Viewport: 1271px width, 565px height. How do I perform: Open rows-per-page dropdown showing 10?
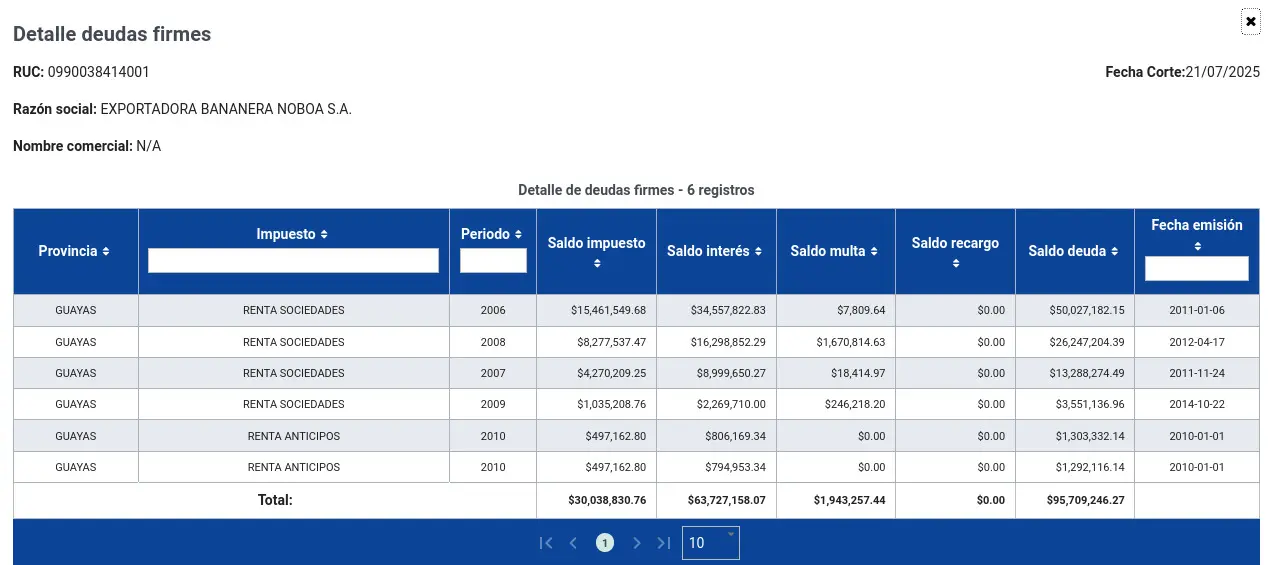click(711, 543)
